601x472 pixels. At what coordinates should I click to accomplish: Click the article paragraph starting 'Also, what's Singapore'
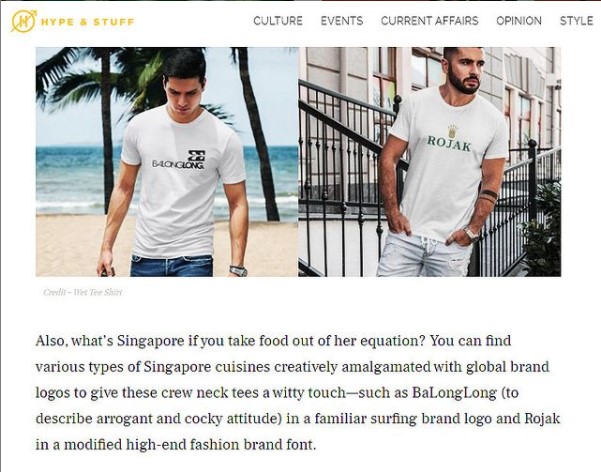pyautogui.click(x=298, y=393)
